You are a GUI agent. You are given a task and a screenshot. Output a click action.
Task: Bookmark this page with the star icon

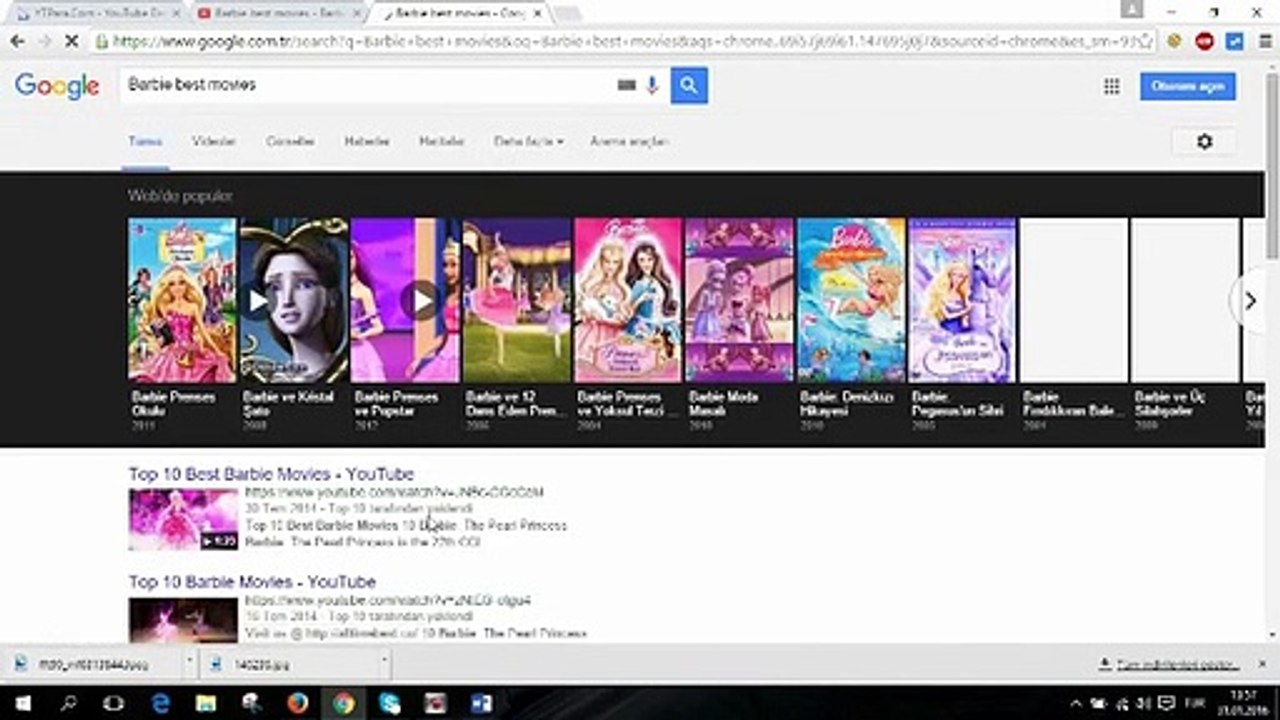tap(1145, 42)
